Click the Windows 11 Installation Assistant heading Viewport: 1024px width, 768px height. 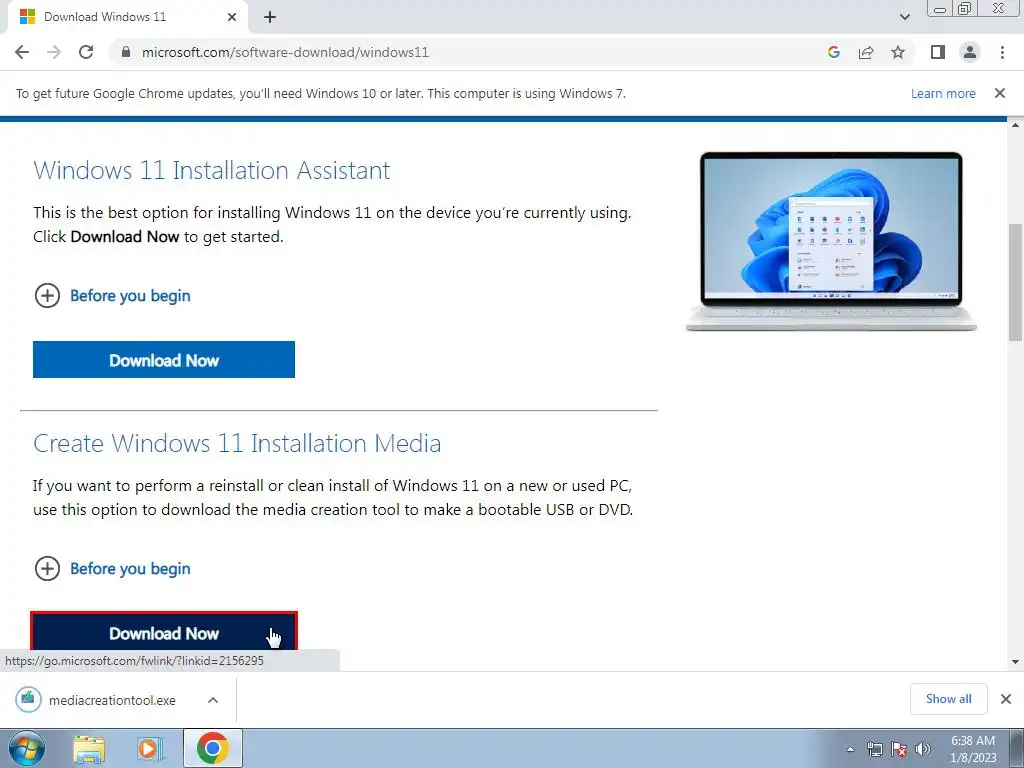[212, 170]
